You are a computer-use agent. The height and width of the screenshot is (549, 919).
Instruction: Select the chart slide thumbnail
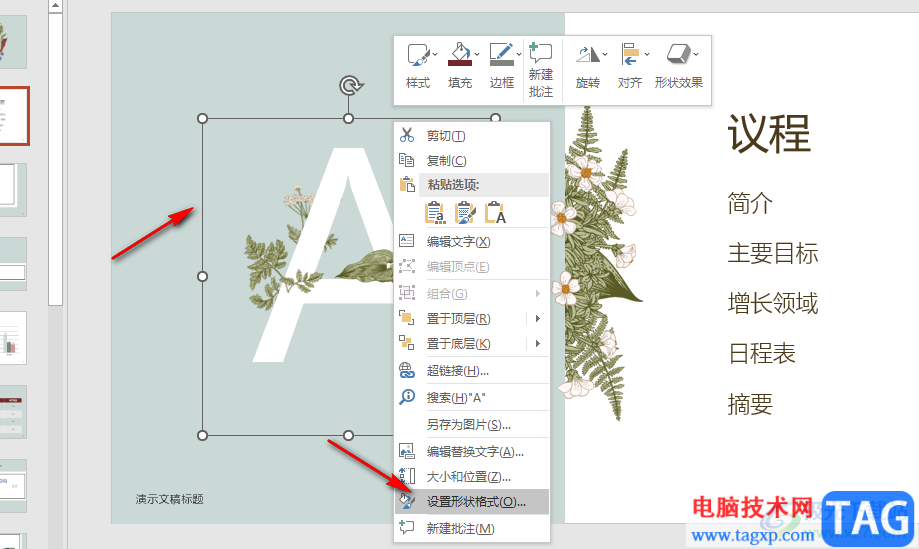[x=13, y=338]
